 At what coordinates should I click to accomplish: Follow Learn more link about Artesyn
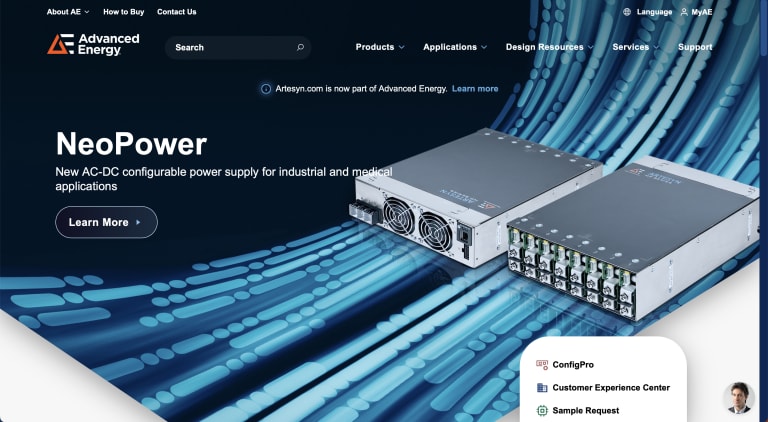[475, 89]
